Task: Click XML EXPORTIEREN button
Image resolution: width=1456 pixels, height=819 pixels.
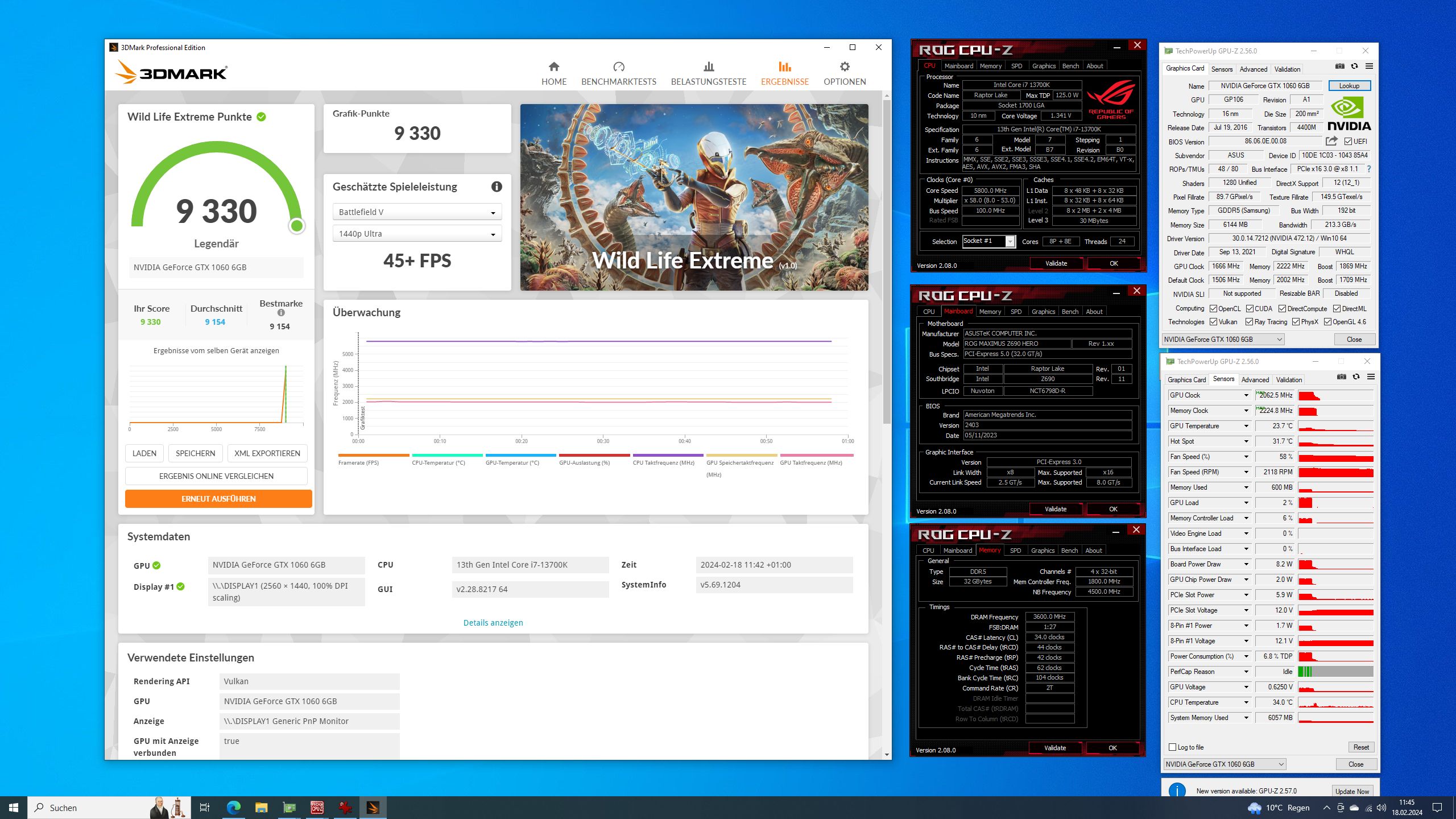Action: (x=267, y=453)
